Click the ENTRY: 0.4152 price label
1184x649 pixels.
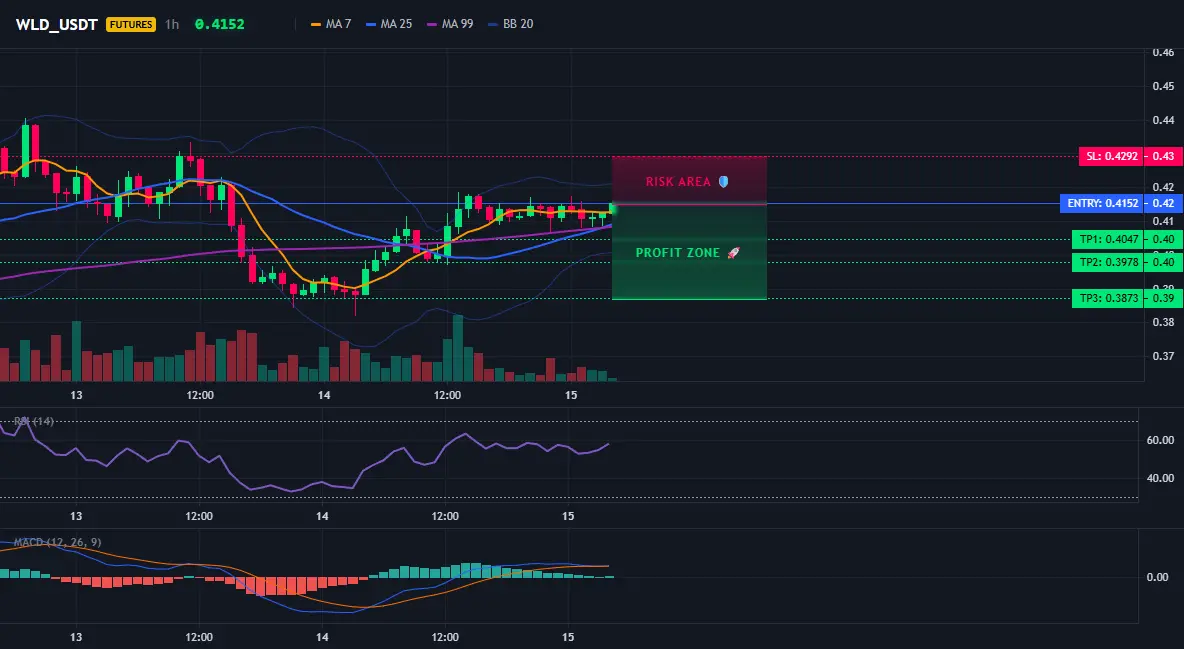pyautogui.click(x=1102, y=203)
